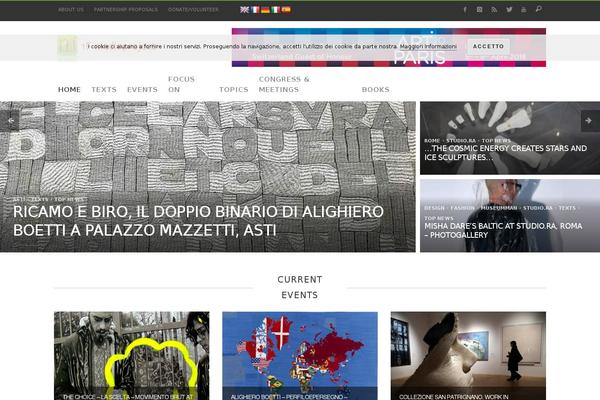Open The Choice La Scelta event thumbnail
Image resolution: width=600 pixels, height=400 pixels.
click(x=132, y=356)
